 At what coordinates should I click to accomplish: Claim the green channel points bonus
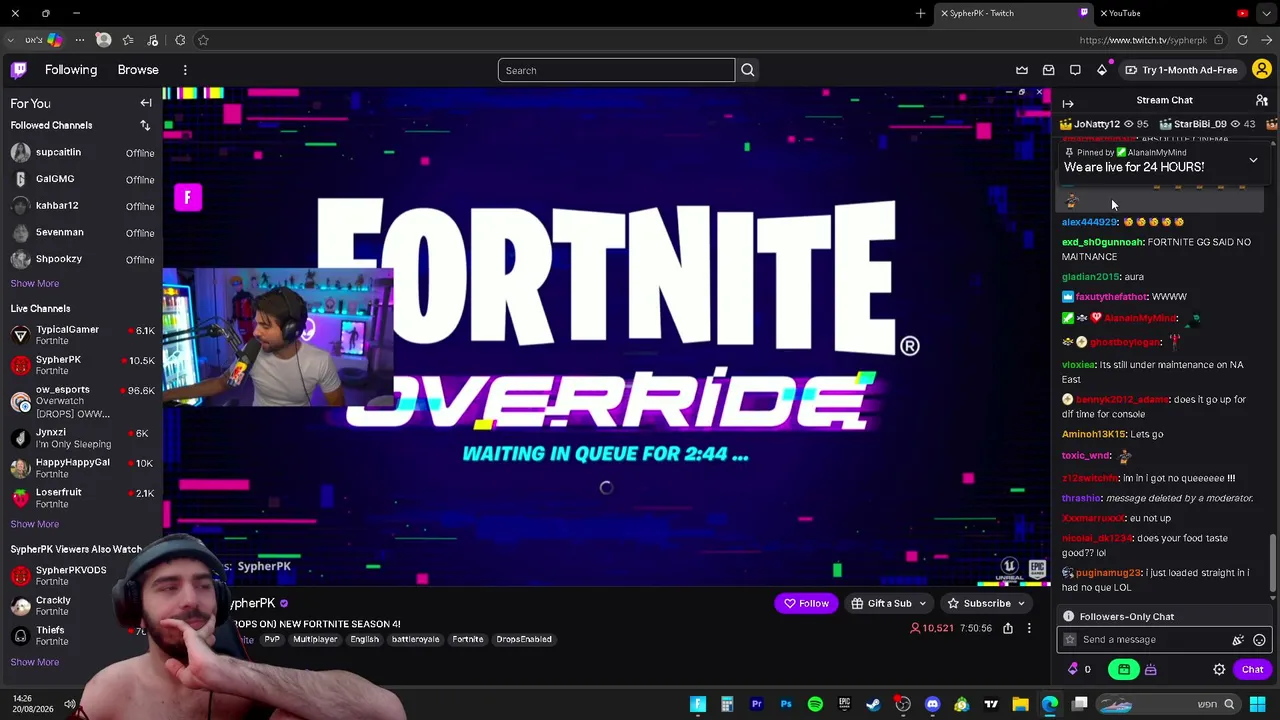pyautogui.click(x=1124, y=669)
